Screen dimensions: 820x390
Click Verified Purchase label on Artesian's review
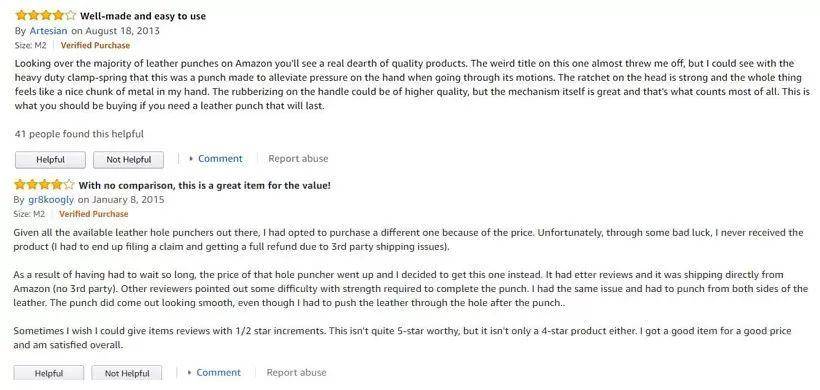coord(95,45)
